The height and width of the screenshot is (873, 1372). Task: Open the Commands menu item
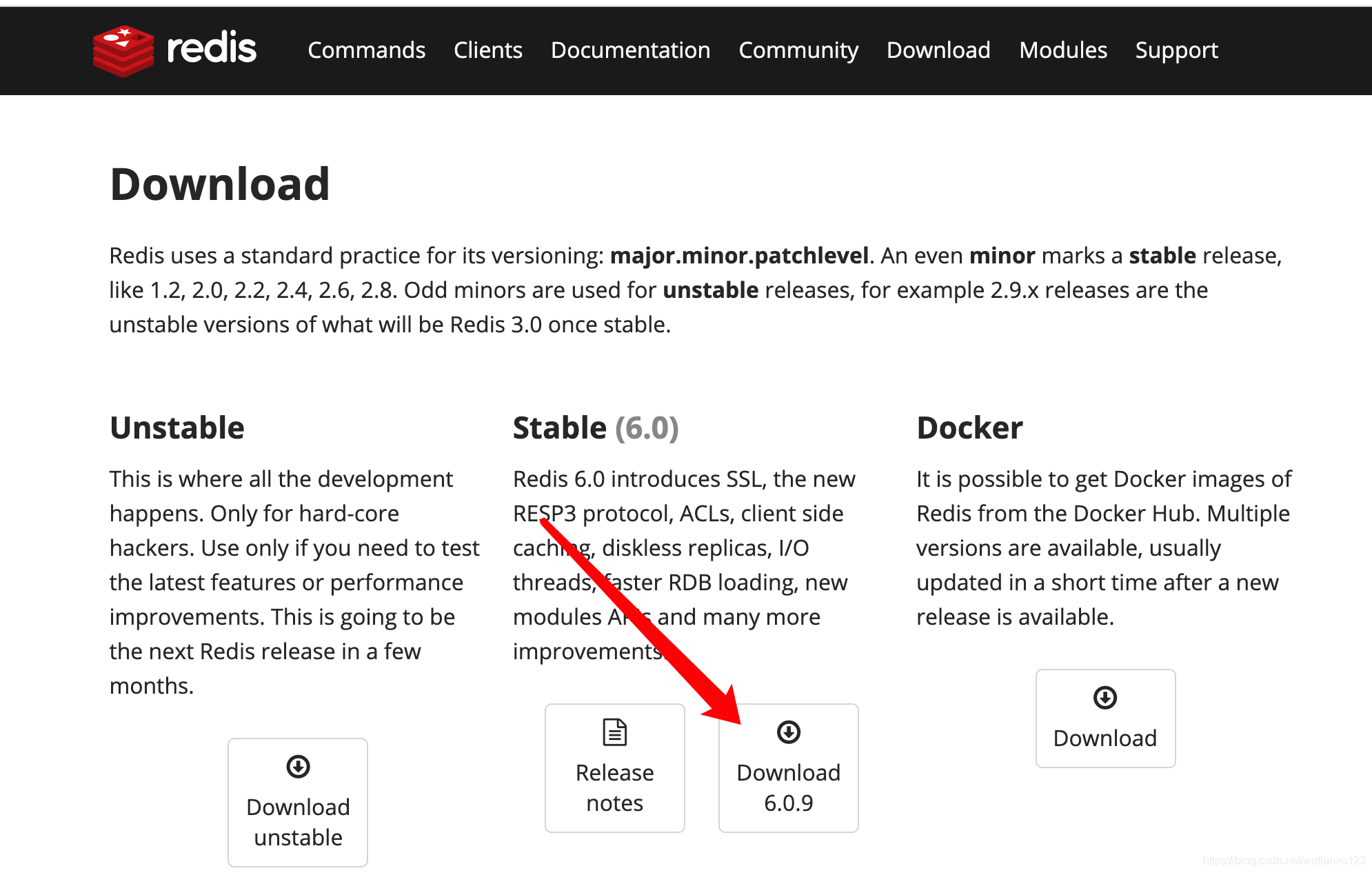(x=366, y=50)
